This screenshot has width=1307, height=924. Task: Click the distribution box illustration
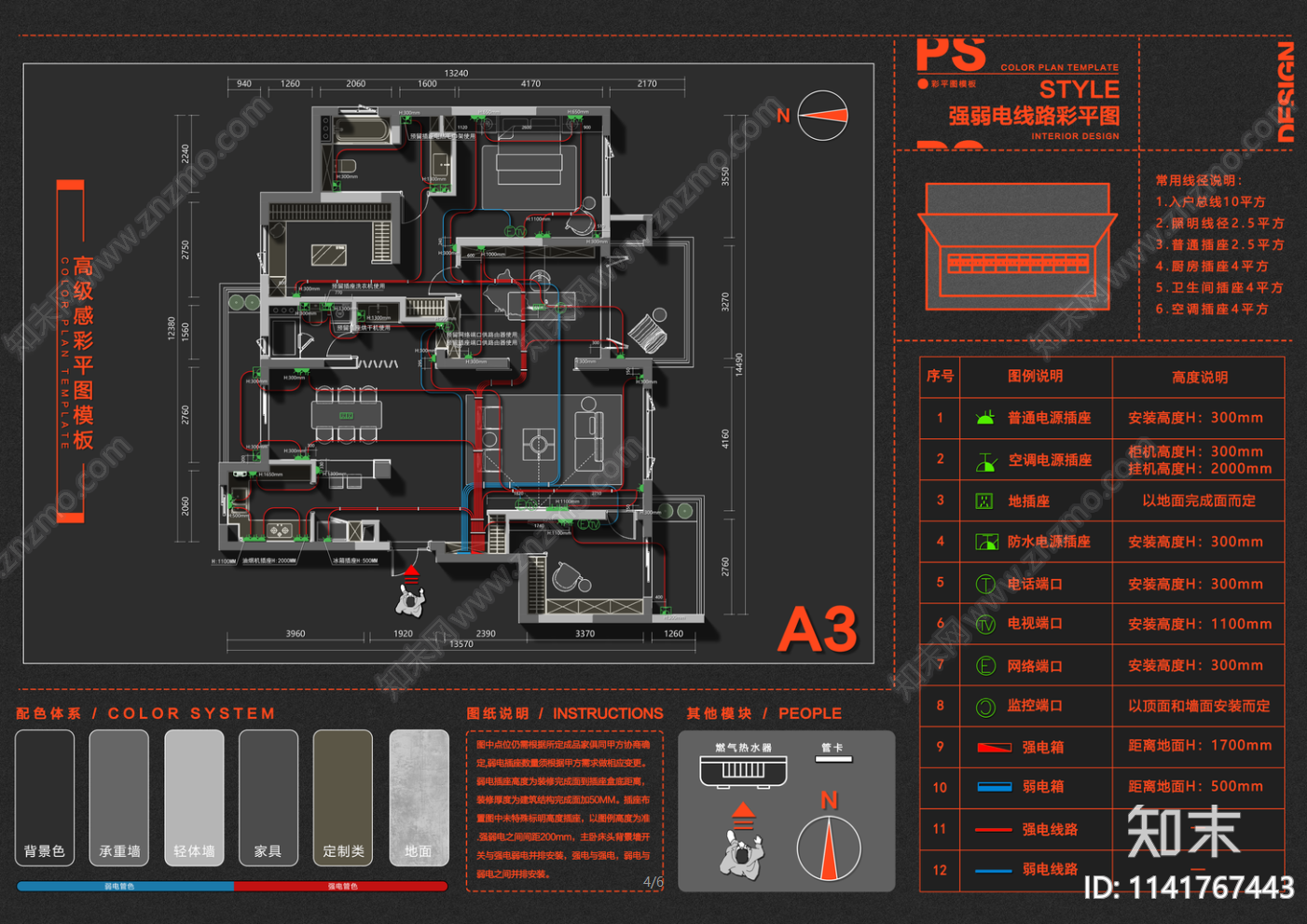click(1017, 246)
